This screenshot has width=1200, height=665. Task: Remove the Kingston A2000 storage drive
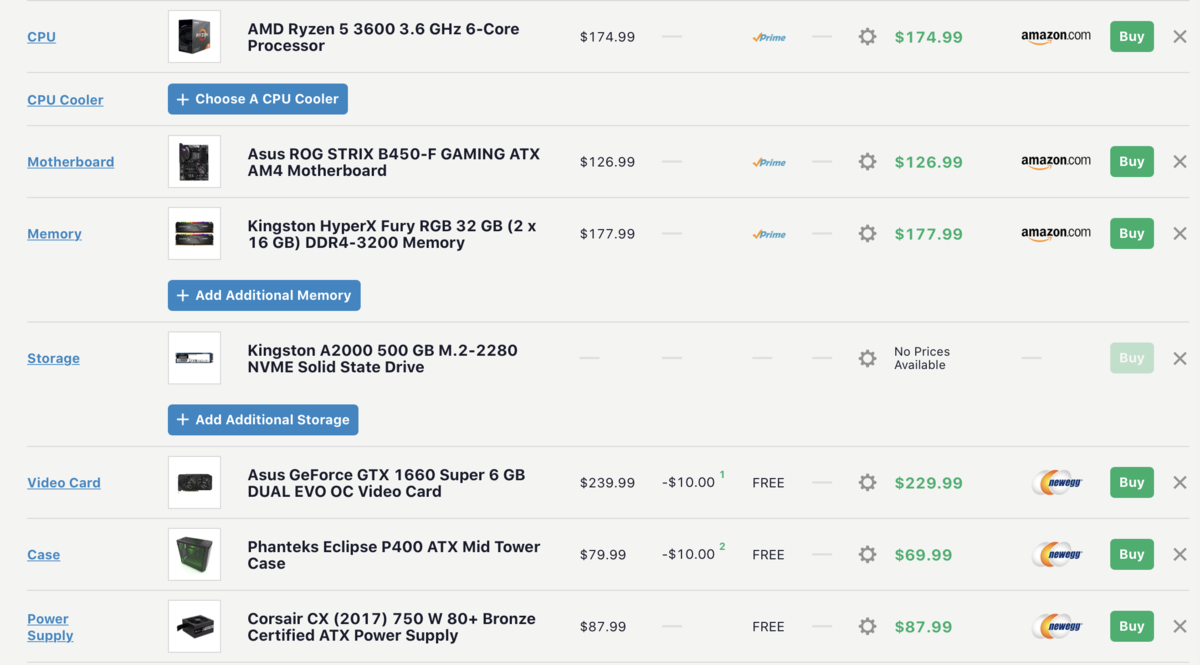(x=1180, y=358)
